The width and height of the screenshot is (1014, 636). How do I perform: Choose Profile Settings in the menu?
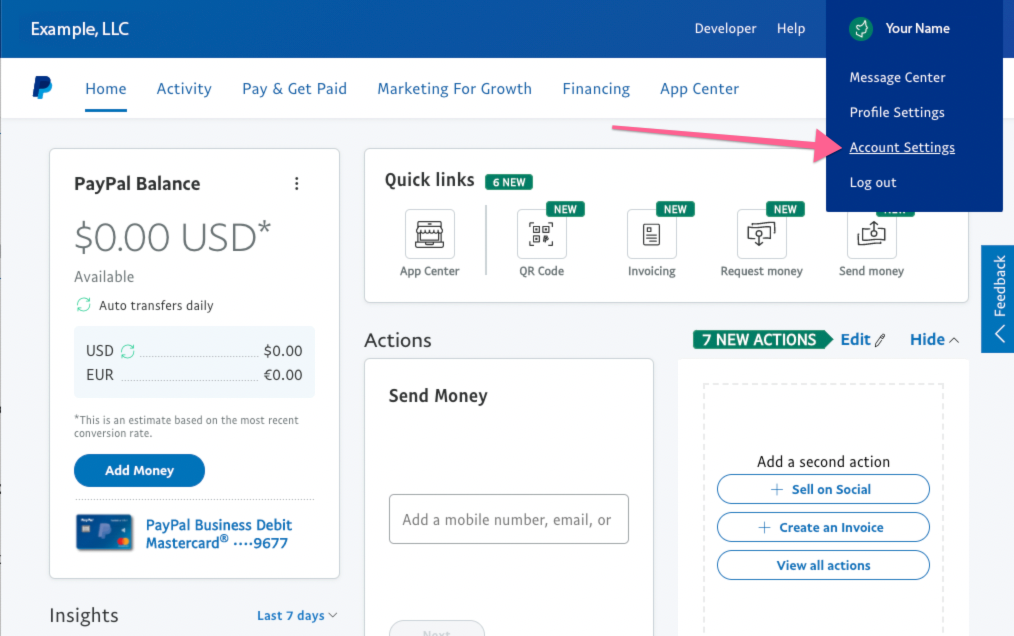pyautogui.click(x=897, y=113)
